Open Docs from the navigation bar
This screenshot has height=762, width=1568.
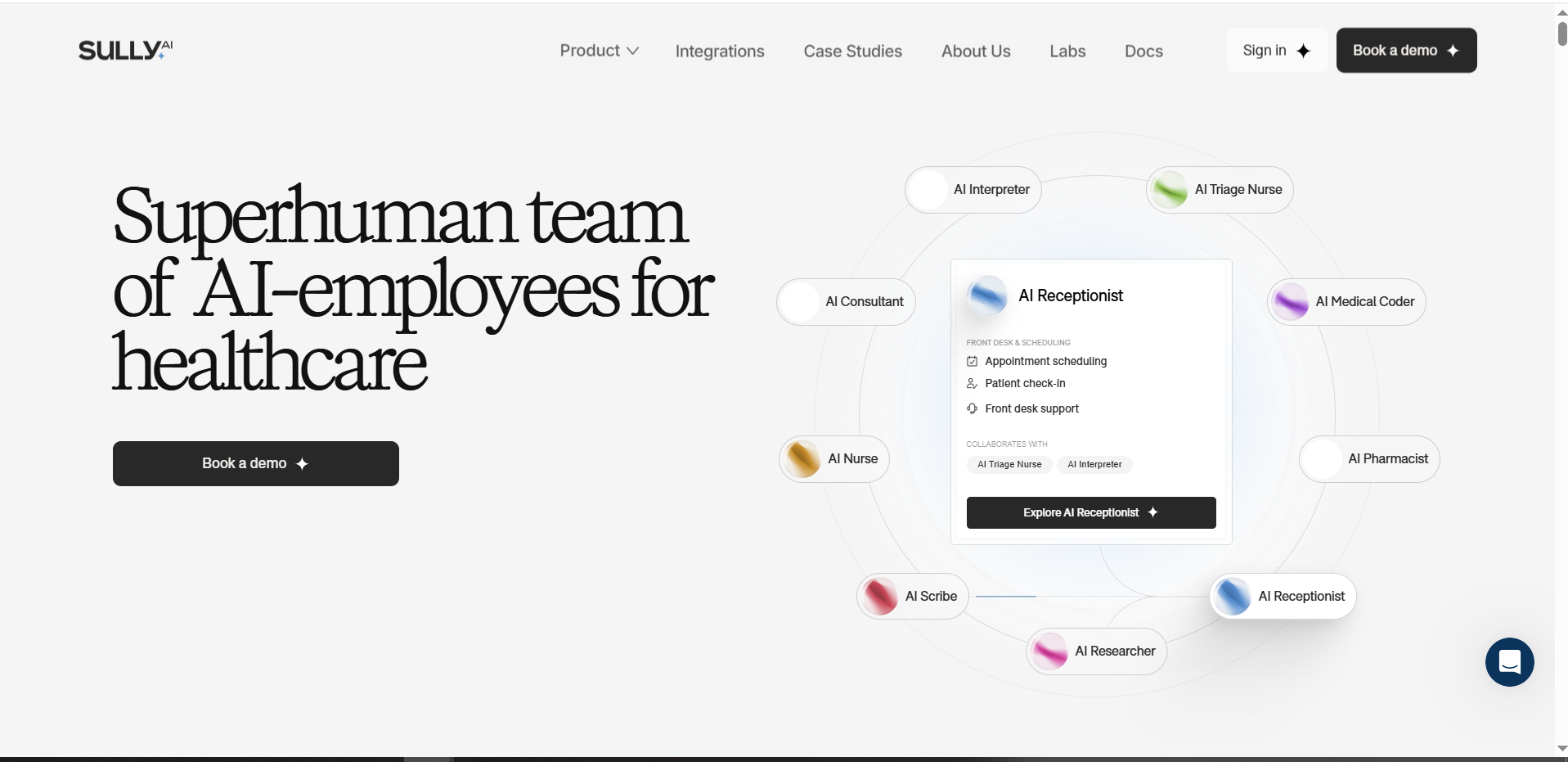tap(1143, 51)
